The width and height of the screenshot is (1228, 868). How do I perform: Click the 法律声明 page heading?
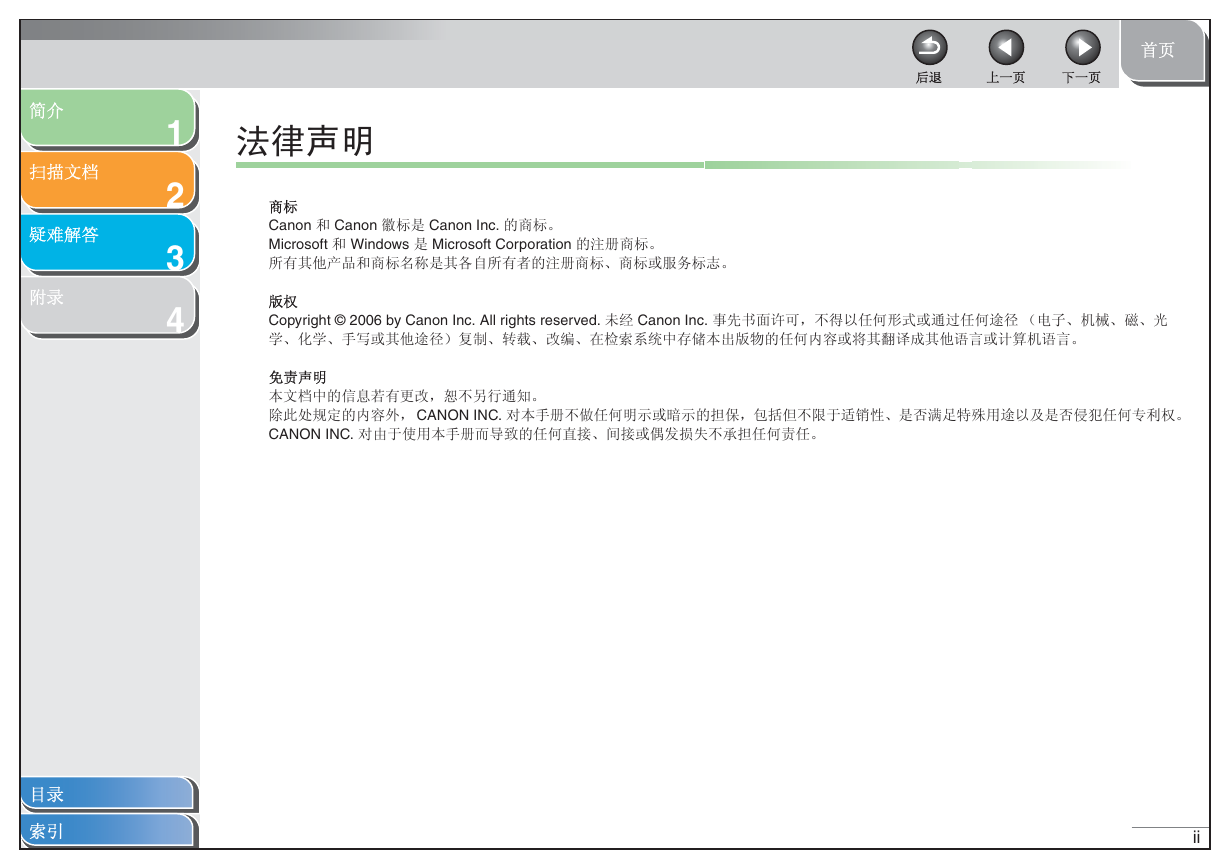305,141
